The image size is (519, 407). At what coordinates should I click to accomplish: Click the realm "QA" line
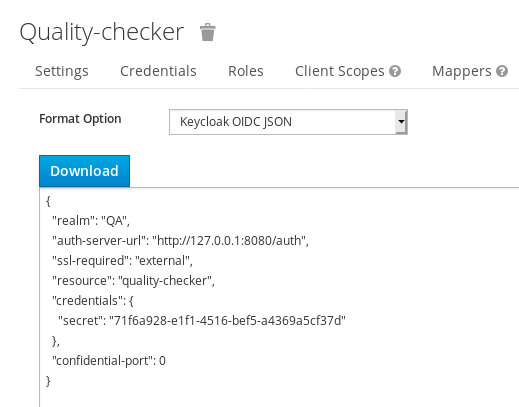click(x=91, y=221)
